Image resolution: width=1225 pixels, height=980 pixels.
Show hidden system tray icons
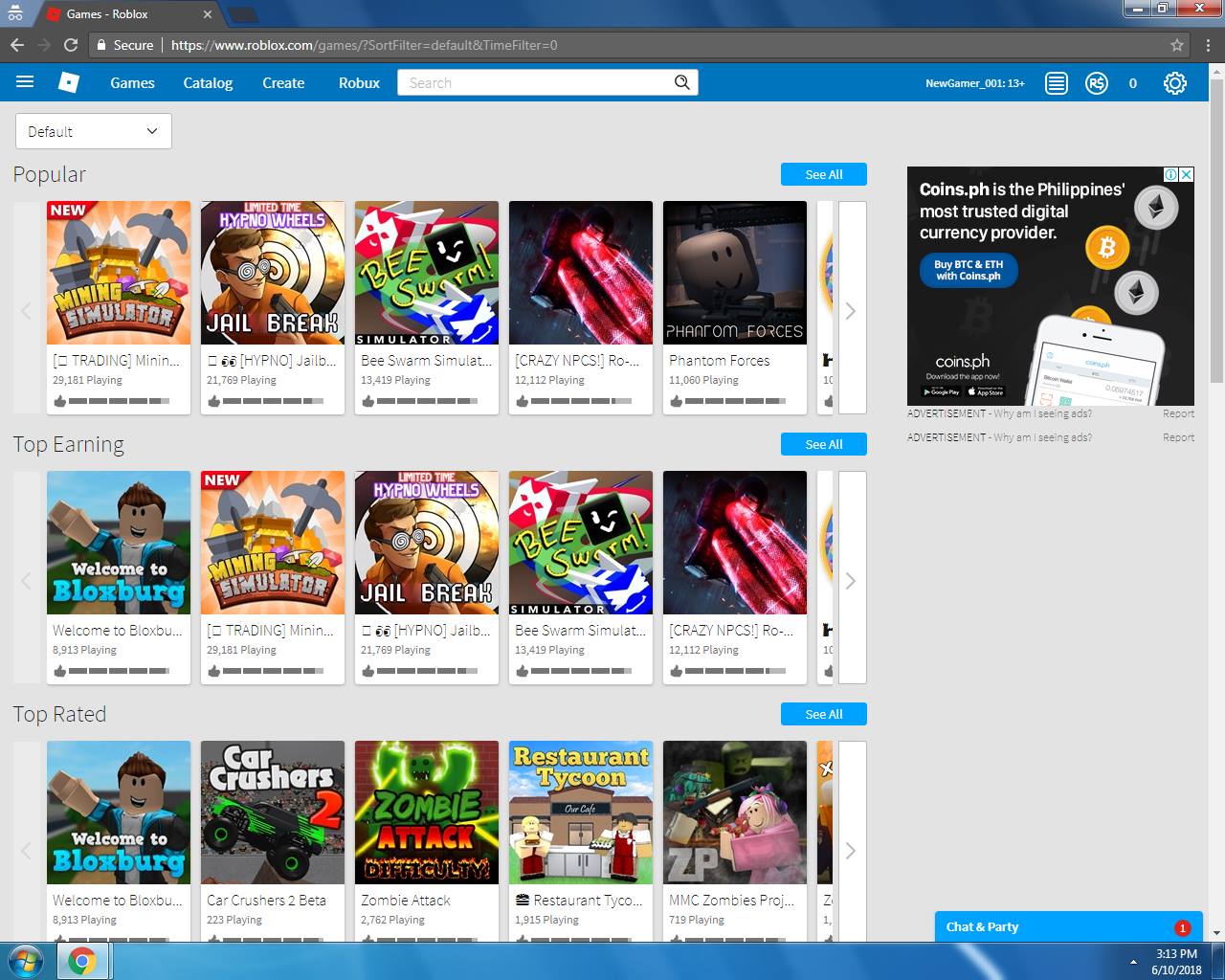(x=1134, y=962)
